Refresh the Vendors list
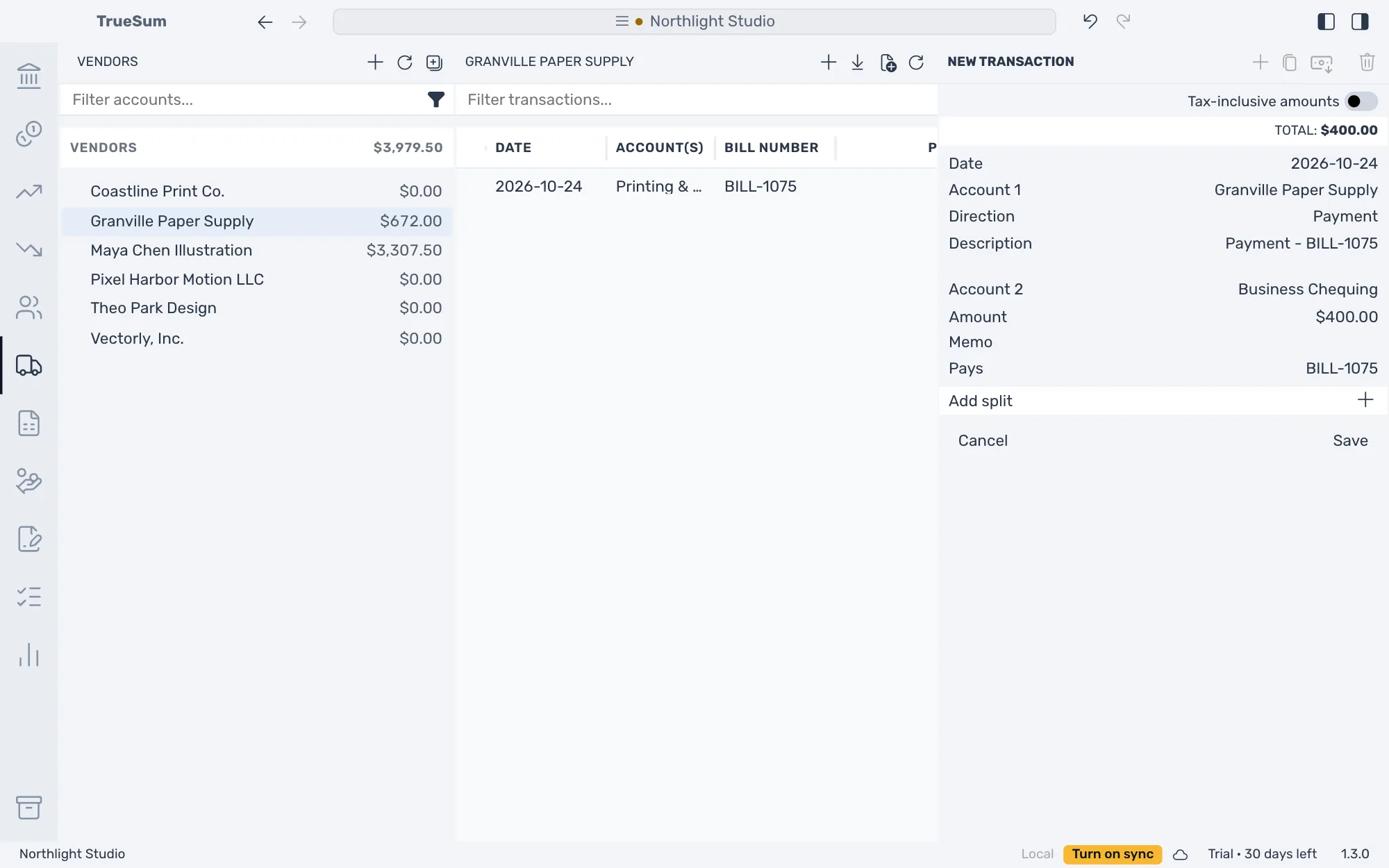 (405, 62)
